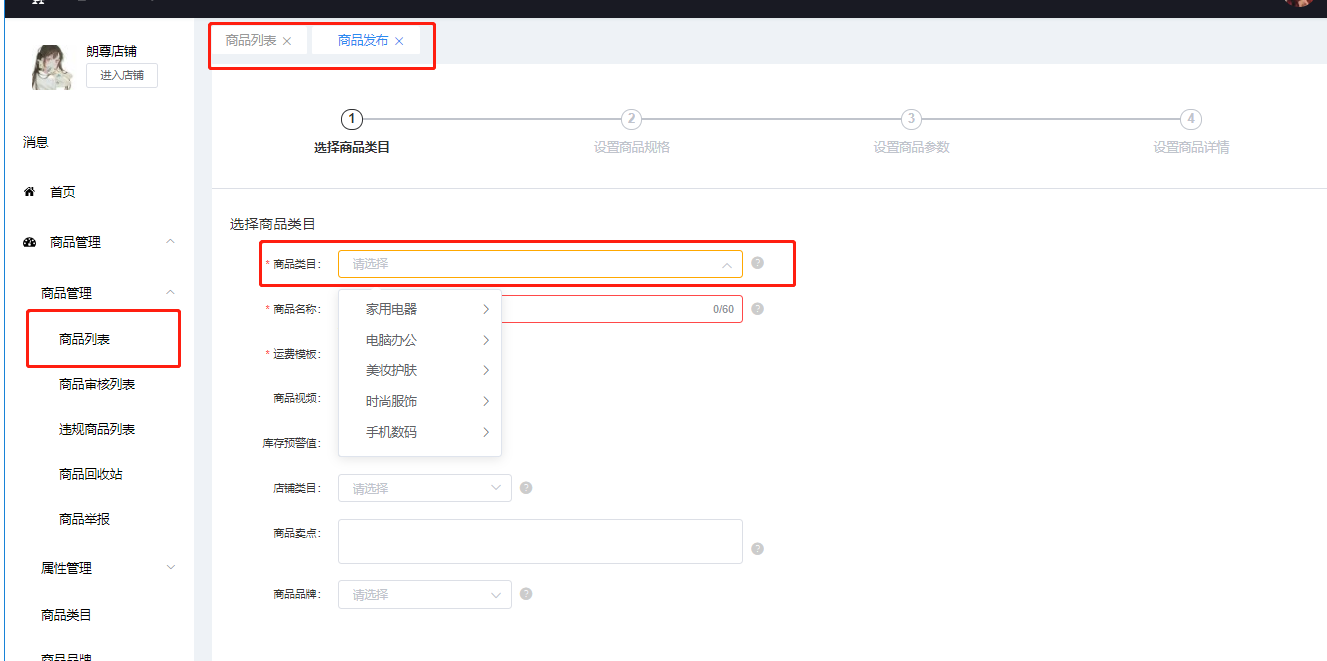Image resolution: width=1327 pixels, height=661 pixels.
Task: Click help icon beside 商品卖点 textarea
Action: pos(757,548)
